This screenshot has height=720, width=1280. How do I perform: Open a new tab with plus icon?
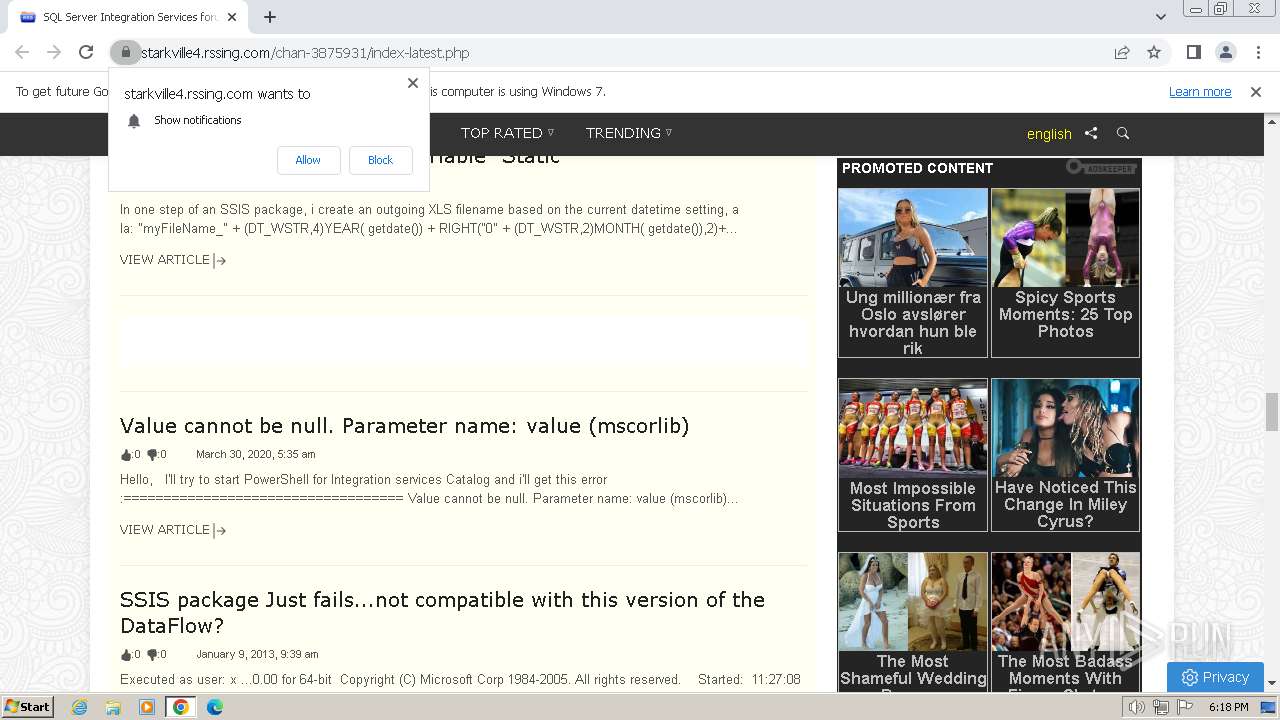(x=270, y=17)
